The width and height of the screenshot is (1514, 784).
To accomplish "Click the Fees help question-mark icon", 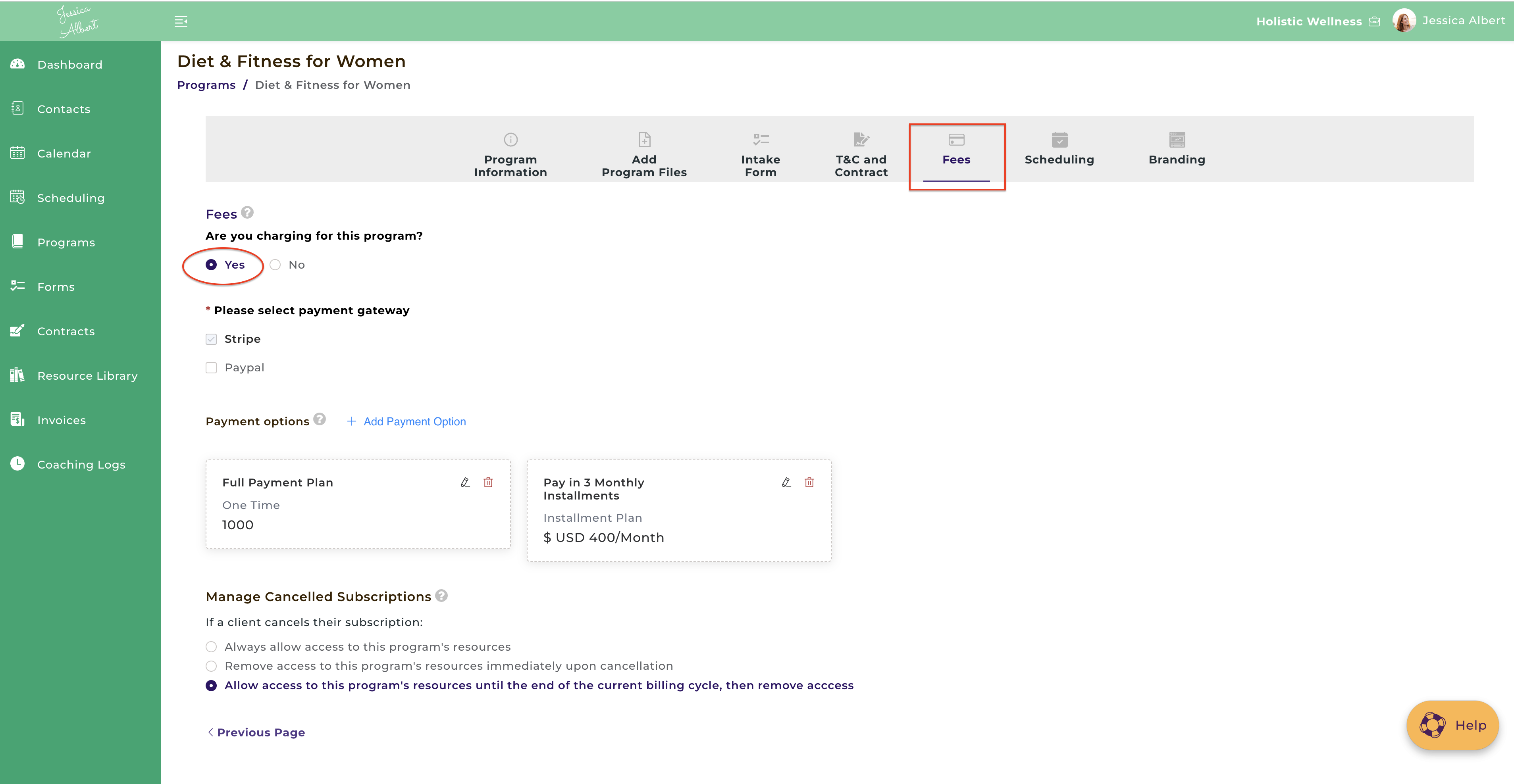I will (x=247, y=213).
